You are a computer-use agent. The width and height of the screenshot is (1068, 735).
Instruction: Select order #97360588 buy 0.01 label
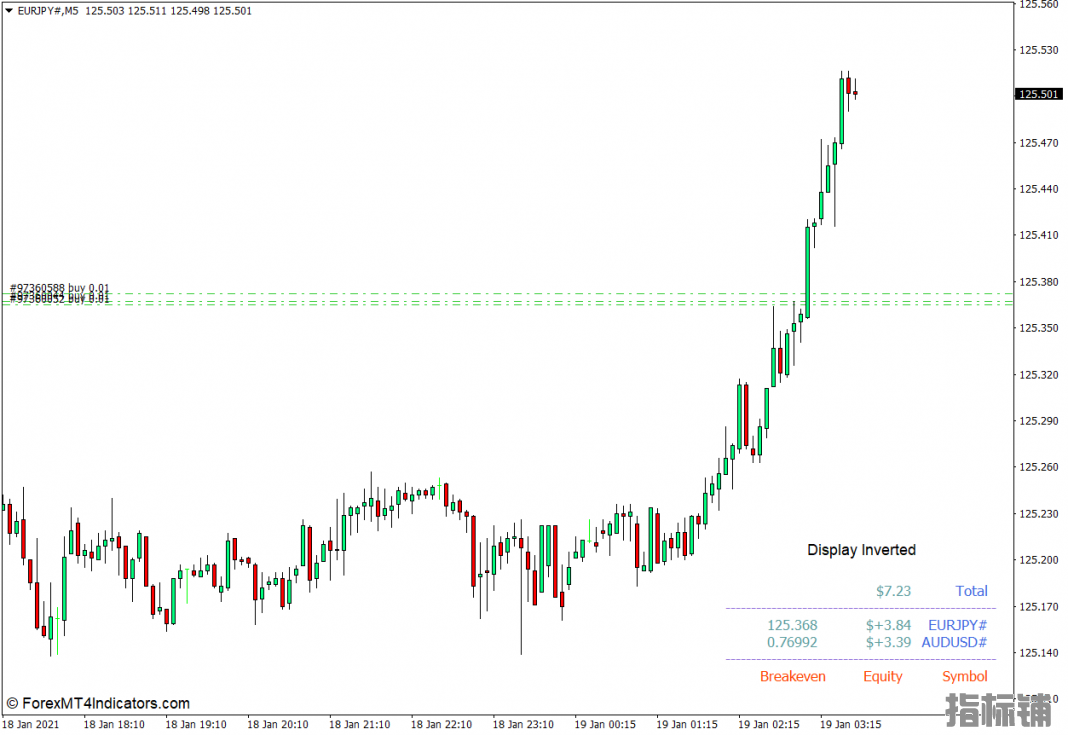(60, 288)
